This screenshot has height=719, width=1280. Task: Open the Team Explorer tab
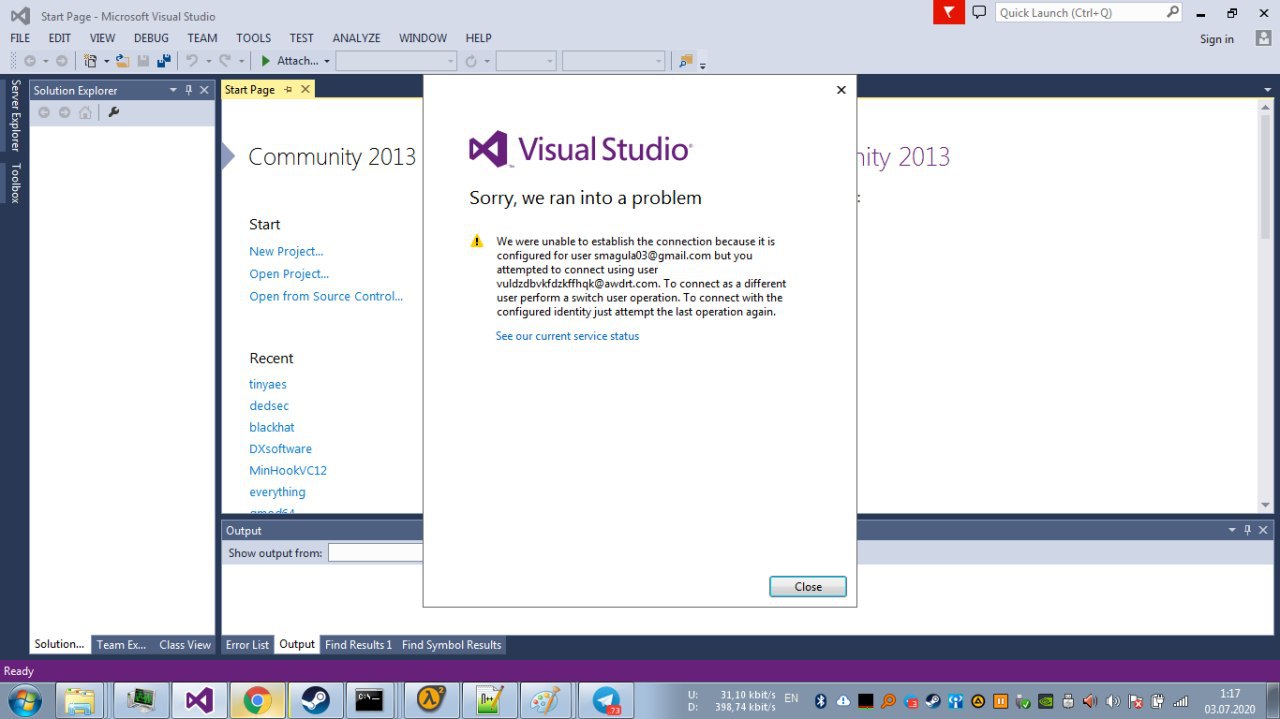[121, 645]
